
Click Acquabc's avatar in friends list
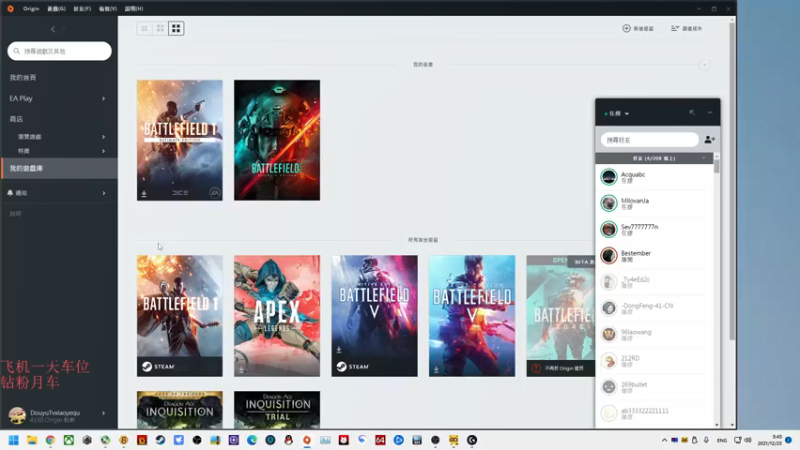point(609,177)
